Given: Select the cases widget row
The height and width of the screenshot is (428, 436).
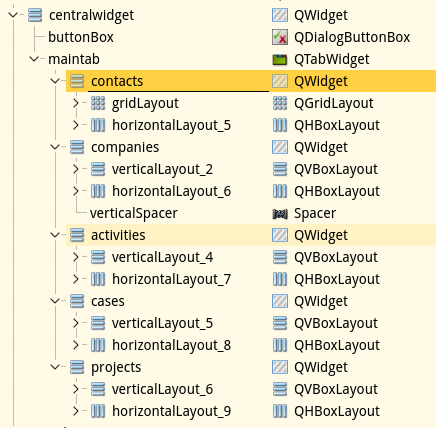Looking at the screenshot, I should coord(251,301).
